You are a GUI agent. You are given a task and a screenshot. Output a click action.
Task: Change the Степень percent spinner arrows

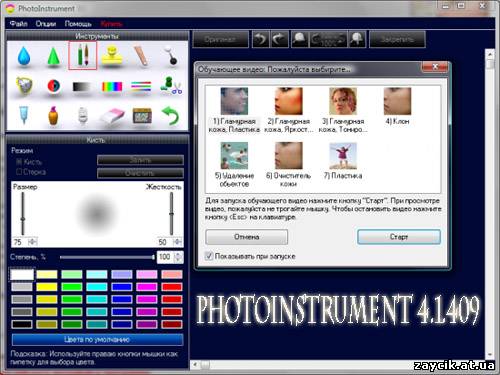coord(179,257)
